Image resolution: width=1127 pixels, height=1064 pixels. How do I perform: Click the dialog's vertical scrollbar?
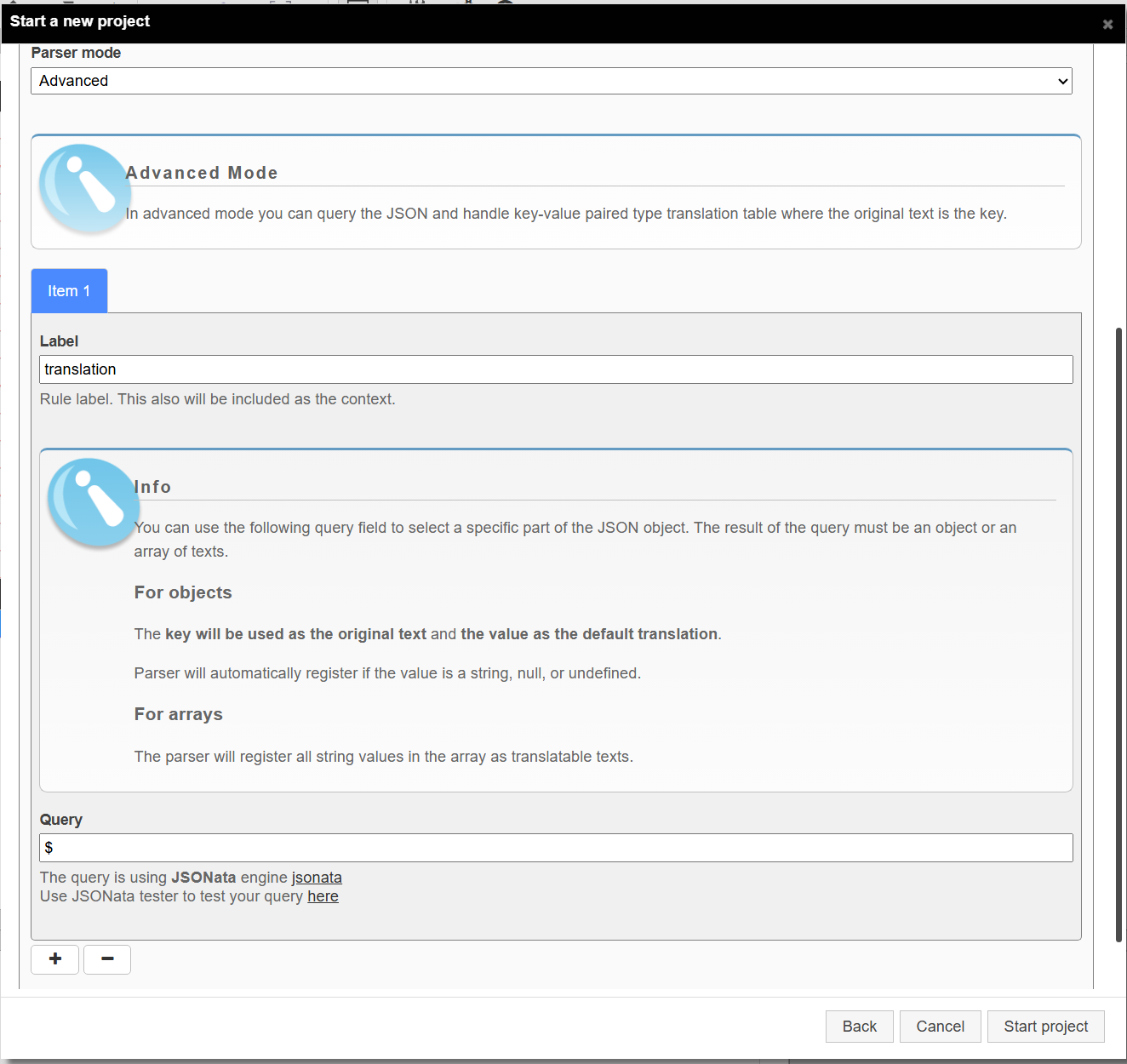1118,634
